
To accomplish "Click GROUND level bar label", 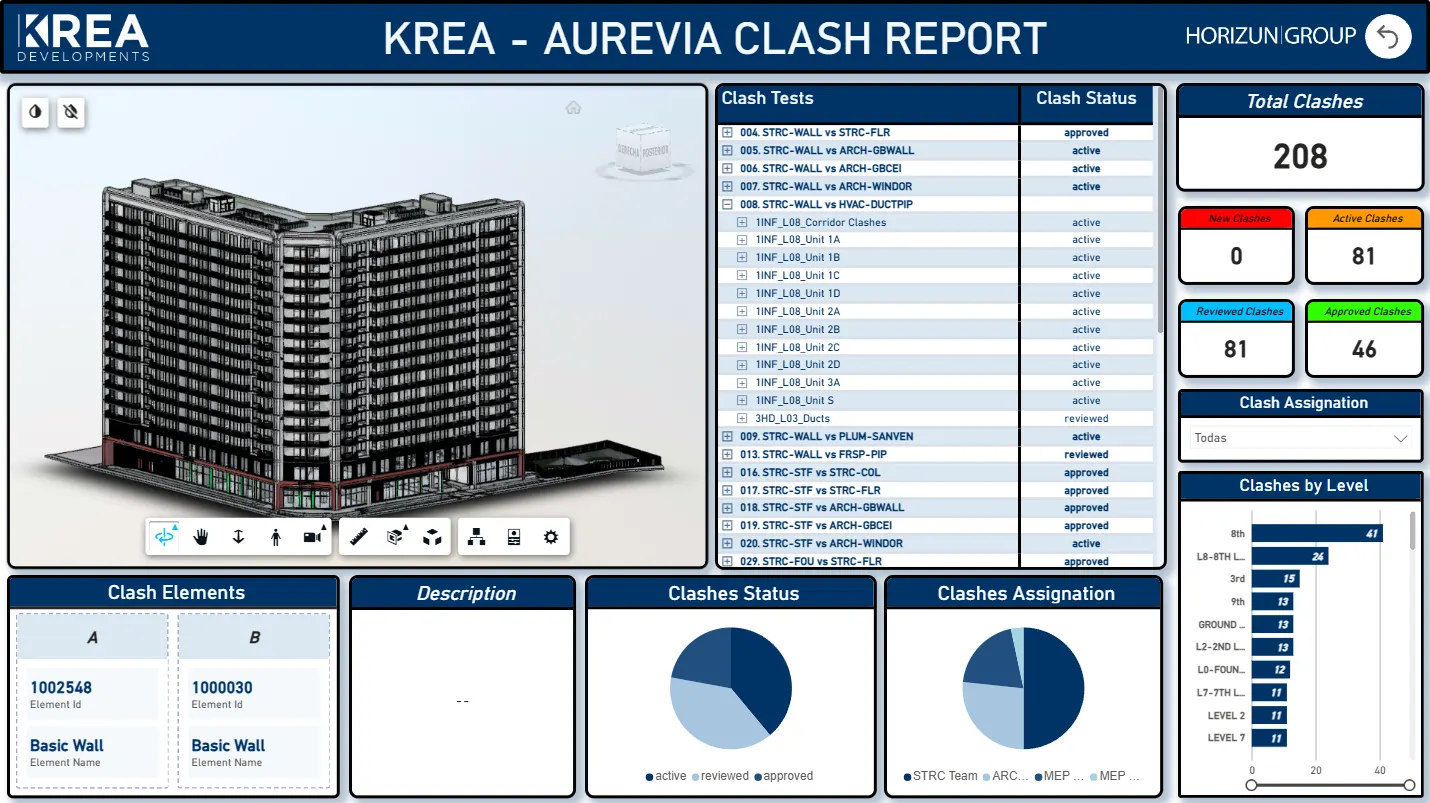I will (1221, 625).
